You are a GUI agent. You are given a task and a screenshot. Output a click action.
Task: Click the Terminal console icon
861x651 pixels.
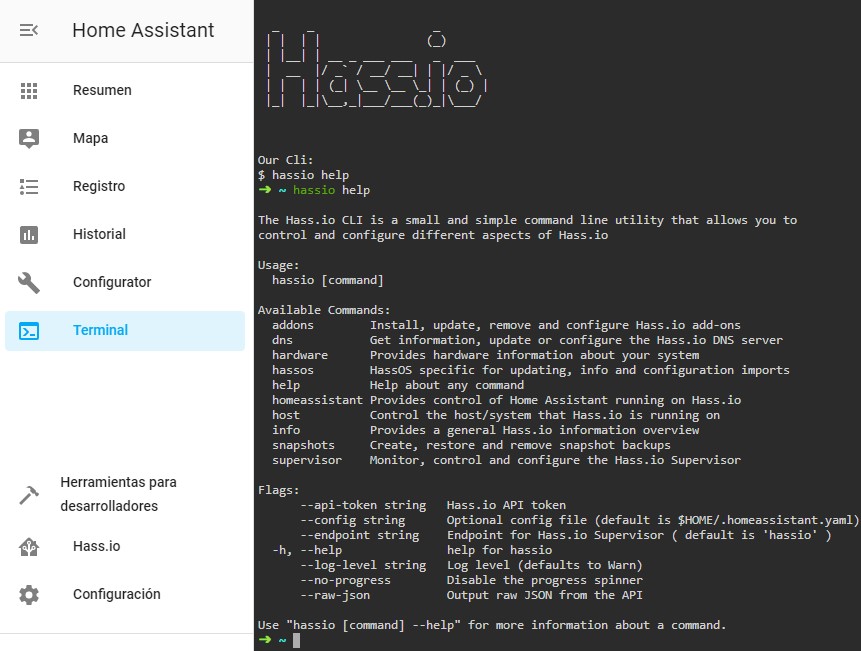[29, 331]
